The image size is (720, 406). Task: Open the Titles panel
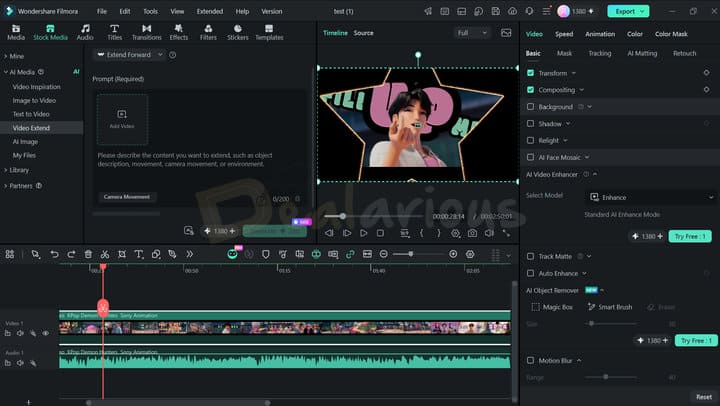coord(114,33)
